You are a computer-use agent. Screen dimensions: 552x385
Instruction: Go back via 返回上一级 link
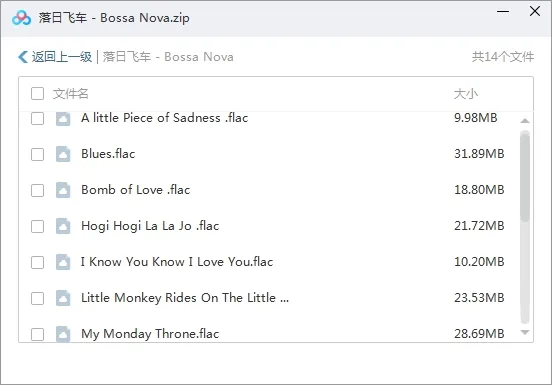62,57
